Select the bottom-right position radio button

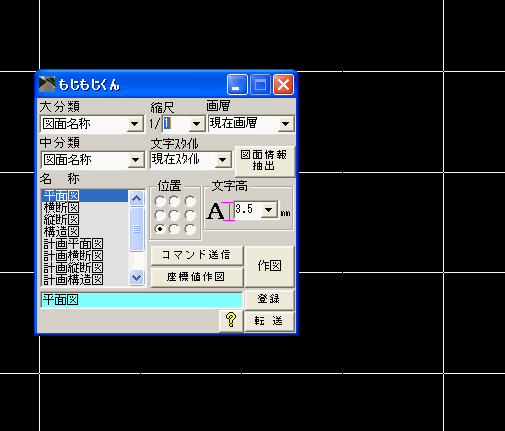[190, 229]
